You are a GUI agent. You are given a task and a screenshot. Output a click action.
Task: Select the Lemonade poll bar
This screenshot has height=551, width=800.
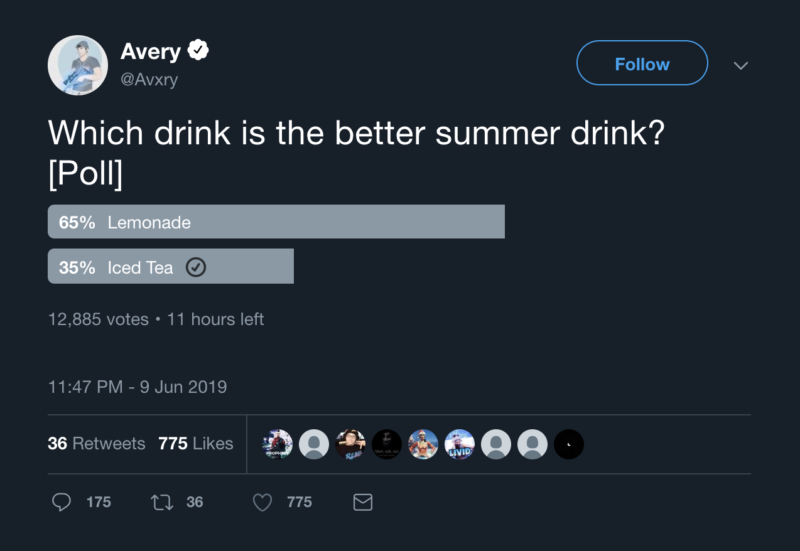[x=276, y=222]
